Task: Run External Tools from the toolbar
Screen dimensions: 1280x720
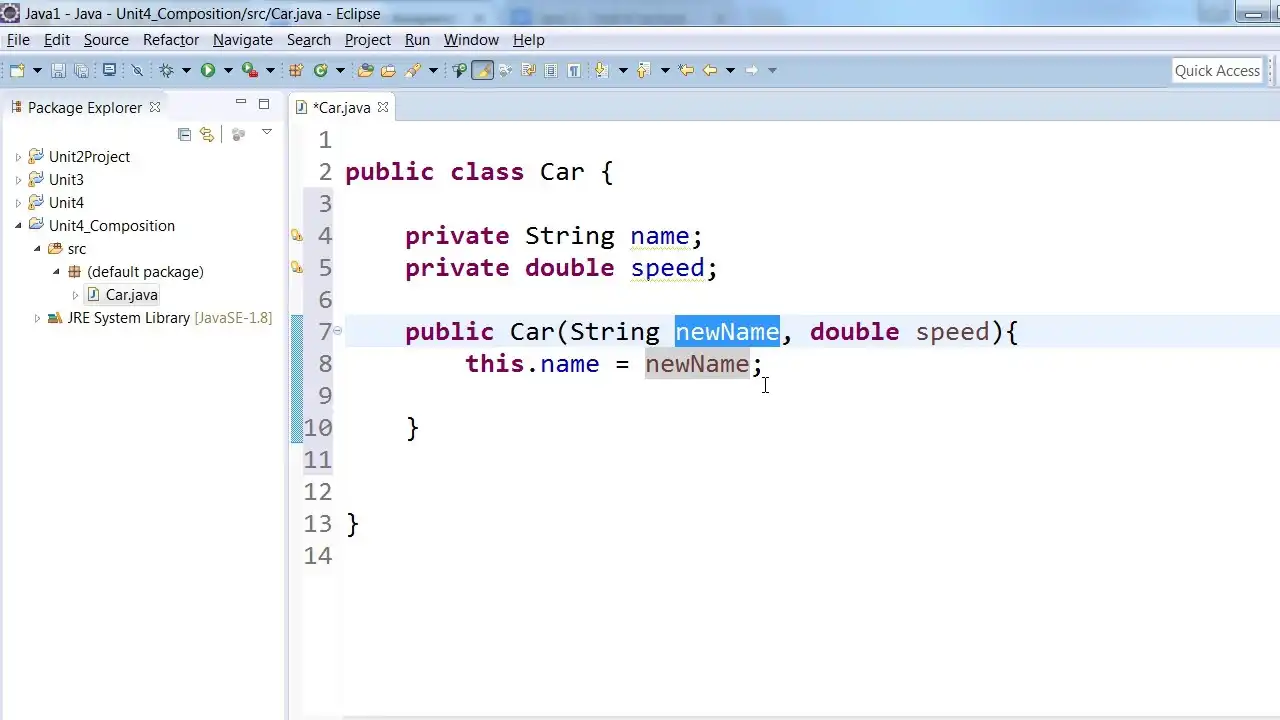Action: click(x=248, y=70)
